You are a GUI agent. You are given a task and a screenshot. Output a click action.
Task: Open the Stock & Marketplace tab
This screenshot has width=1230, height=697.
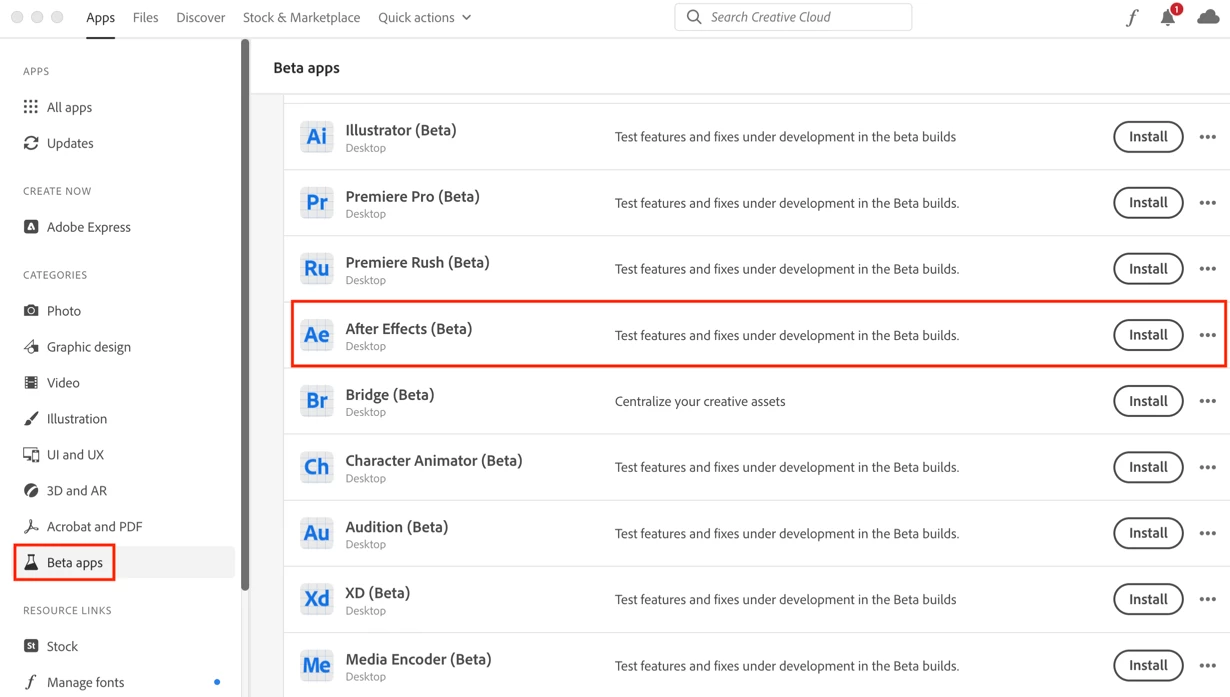tap(301, 17)
